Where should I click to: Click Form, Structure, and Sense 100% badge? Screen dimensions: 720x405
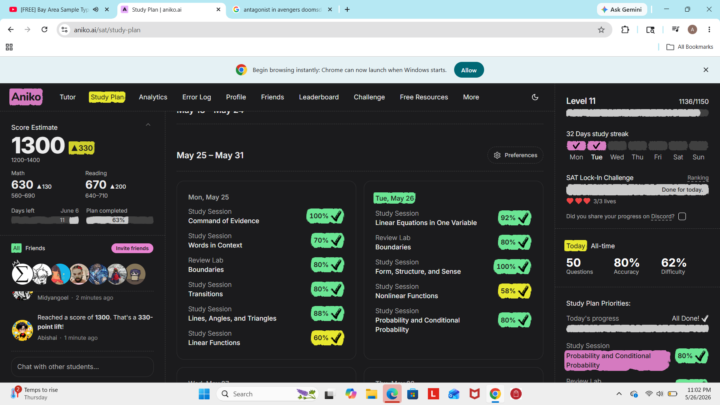point(512,266)
